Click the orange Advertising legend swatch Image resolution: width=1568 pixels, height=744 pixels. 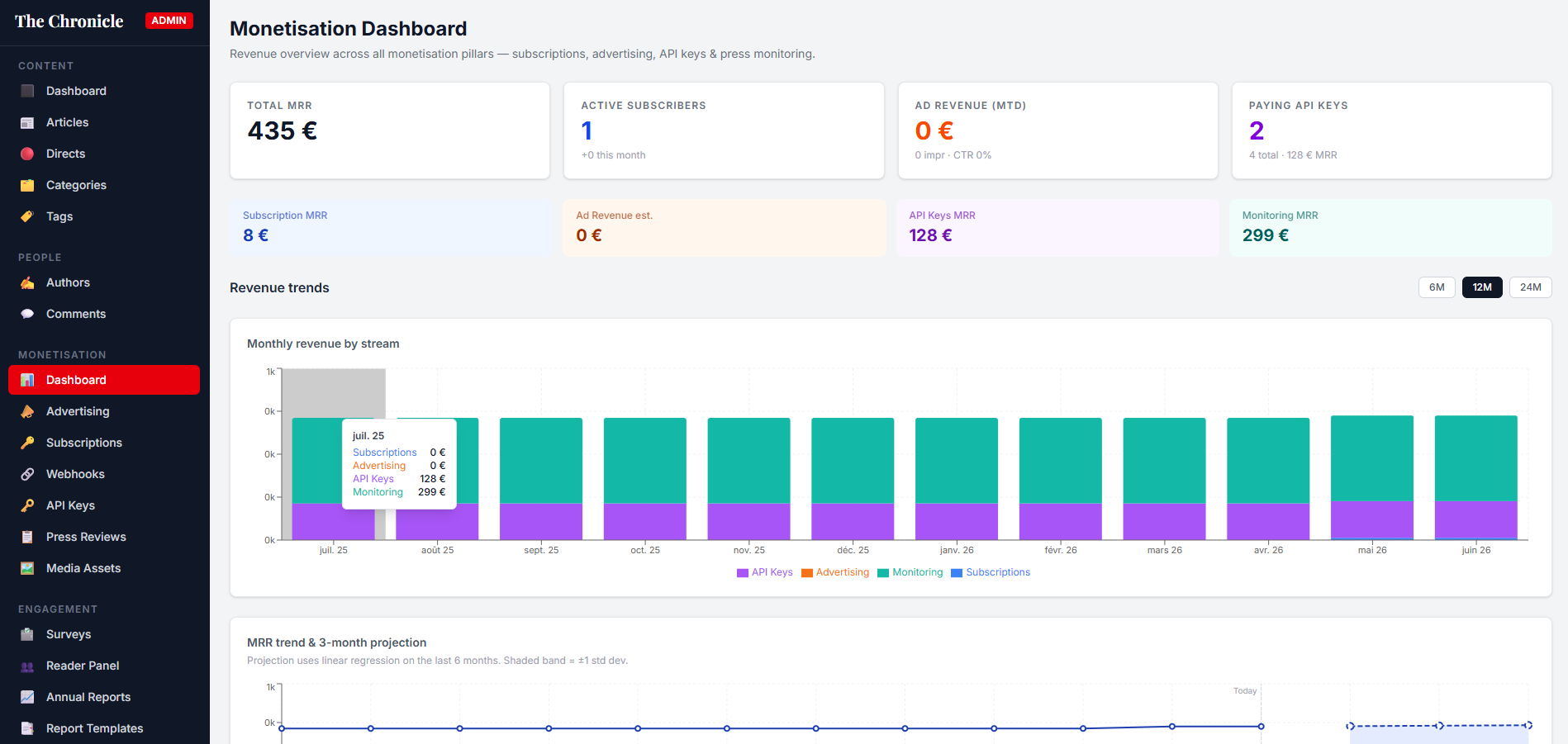(x=807, y=573)
